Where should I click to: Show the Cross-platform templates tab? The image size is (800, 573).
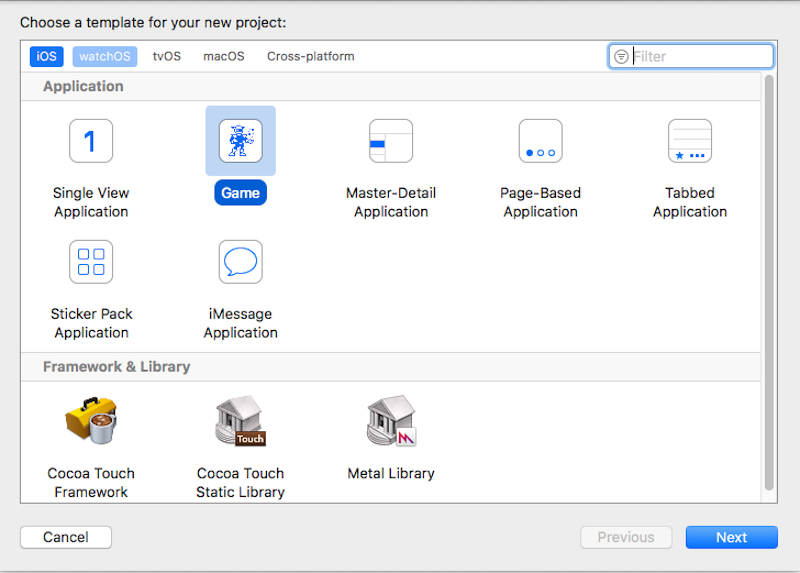click(x=311, y=56)
